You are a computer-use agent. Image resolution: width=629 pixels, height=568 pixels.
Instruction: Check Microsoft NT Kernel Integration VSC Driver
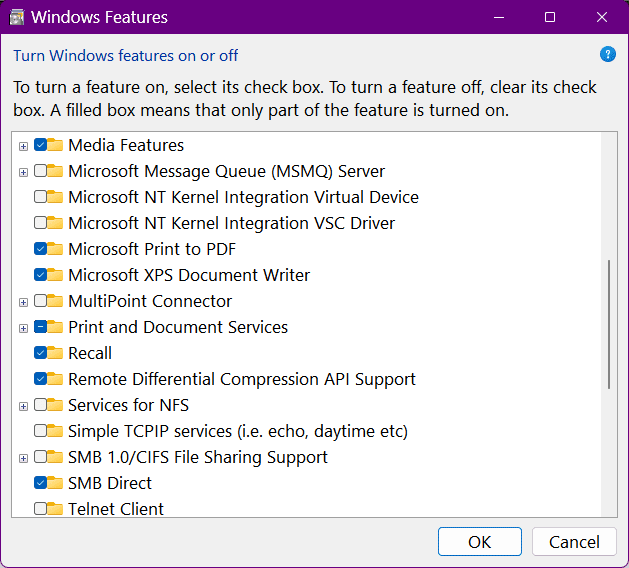(41, 223)
